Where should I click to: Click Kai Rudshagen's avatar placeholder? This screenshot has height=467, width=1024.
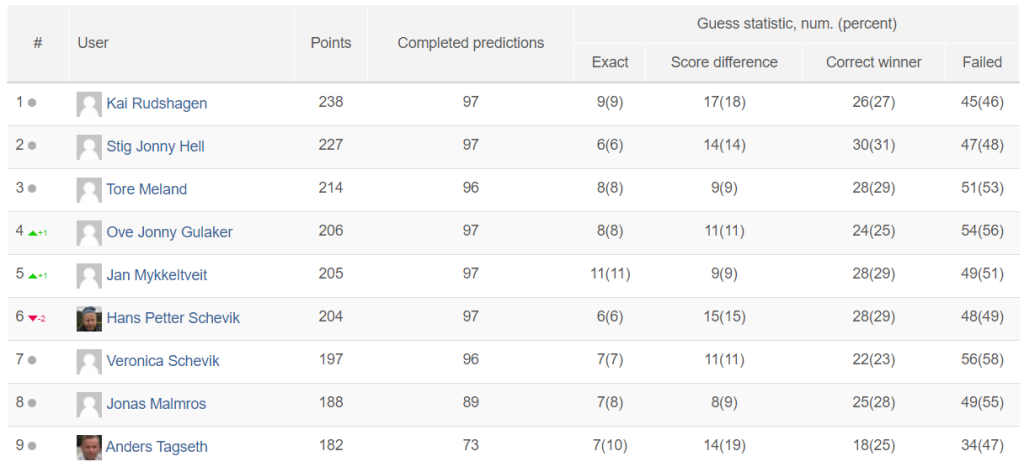coord(89,104)
